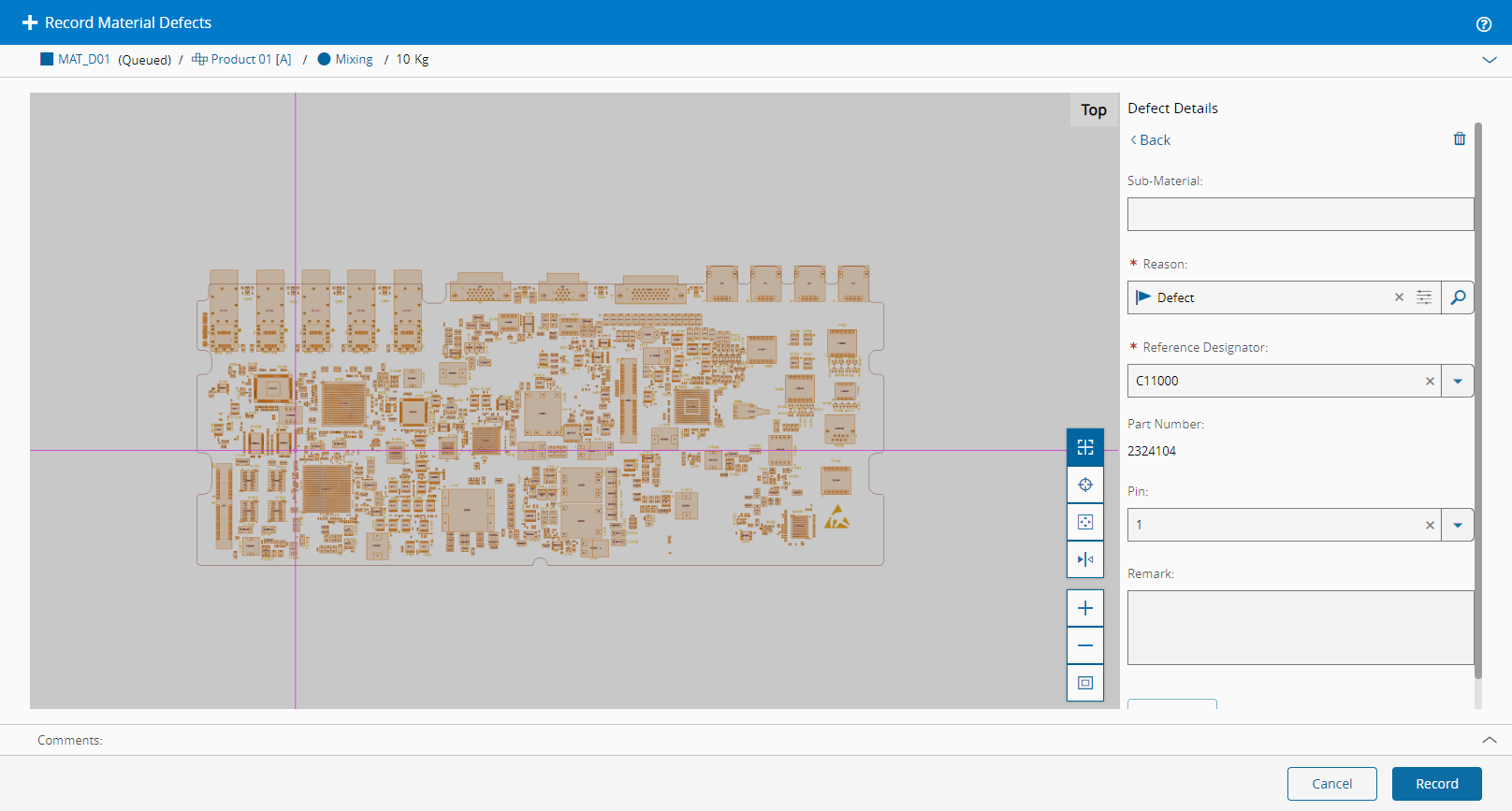Open the help question mark icon
Screen dimensions: 1512x811
[x=1483, y=24]
